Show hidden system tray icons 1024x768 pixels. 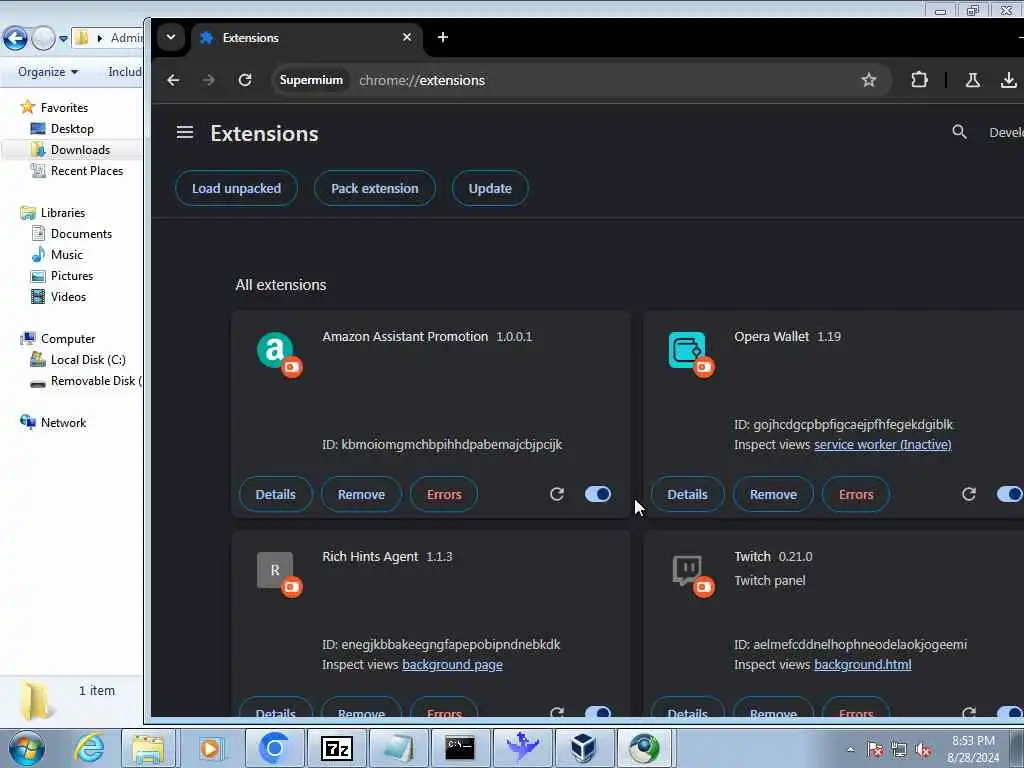[x=850, y=750]
